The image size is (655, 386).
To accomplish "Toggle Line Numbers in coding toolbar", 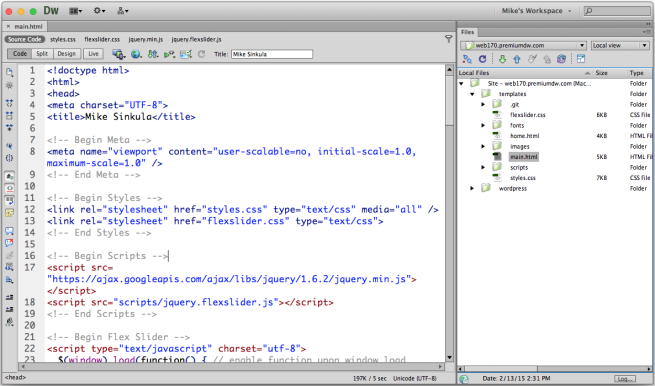I will 9,176.
